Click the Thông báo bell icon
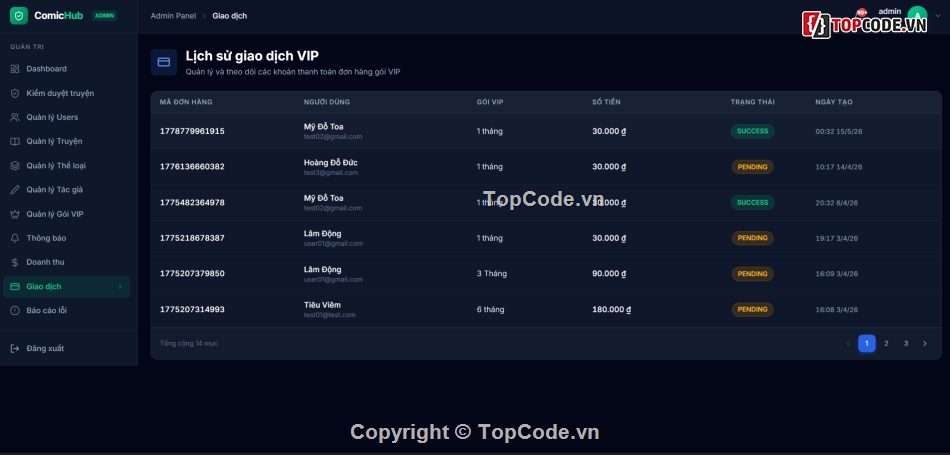Viewport: 950px width, 455px height. [x=15, y=238]
